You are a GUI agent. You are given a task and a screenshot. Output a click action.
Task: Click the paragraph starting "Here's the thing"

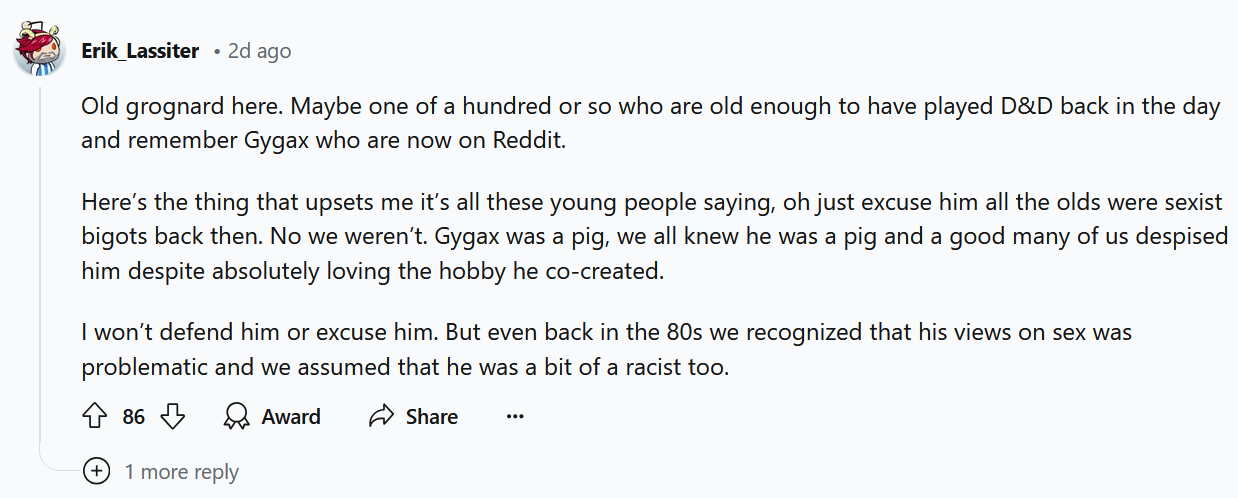(650, 236)
